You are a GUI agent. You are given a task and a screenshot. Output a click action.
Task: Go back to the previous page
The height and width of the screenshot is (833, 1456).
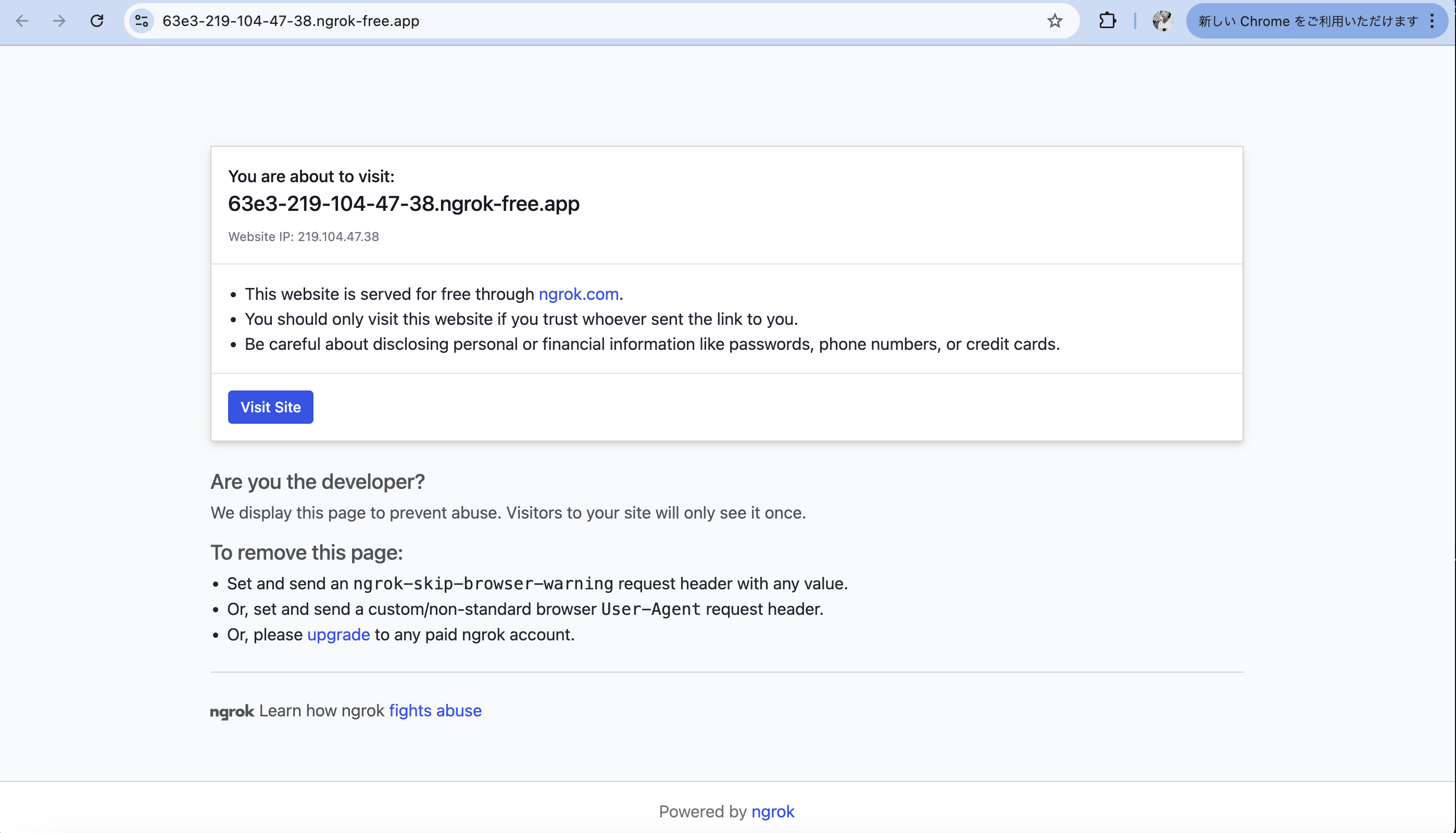click(x=22, y=21)
